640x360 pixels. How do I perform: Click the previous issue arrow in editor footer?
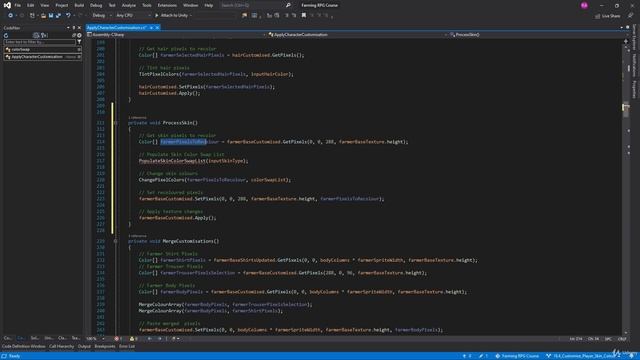coord(150,339)
